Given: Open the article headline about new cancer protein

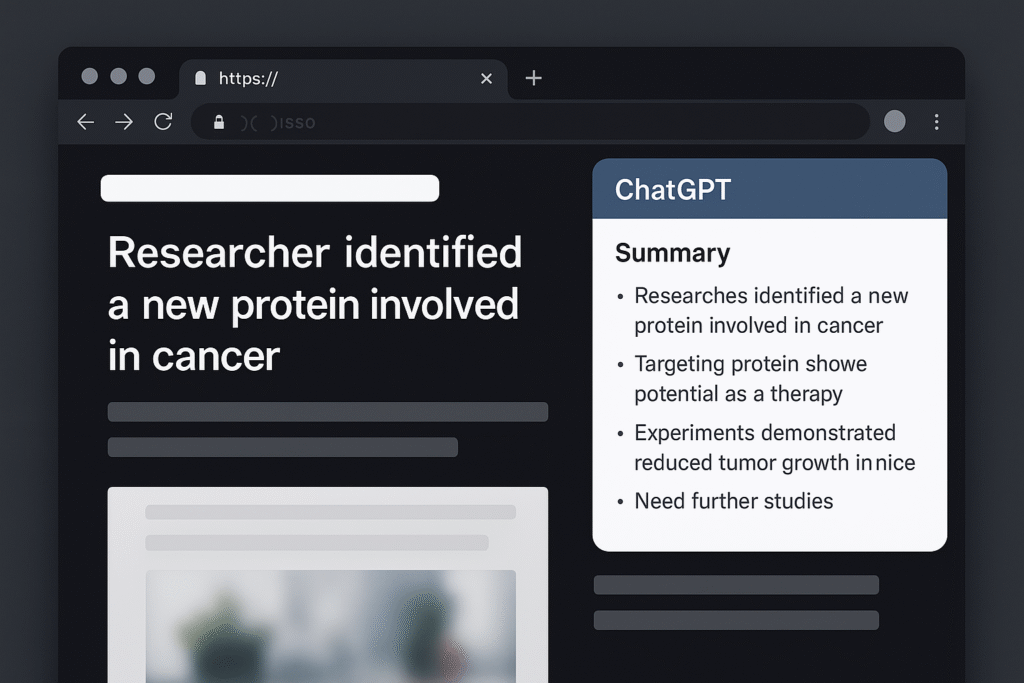Looking at the screenshot, I should point(315,305).
